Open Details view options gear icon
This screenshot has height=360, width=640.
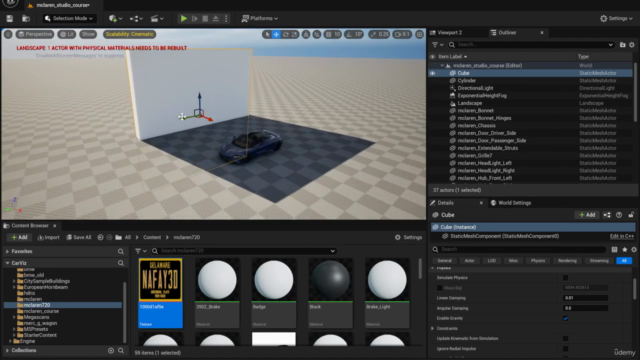click(633, 249)
